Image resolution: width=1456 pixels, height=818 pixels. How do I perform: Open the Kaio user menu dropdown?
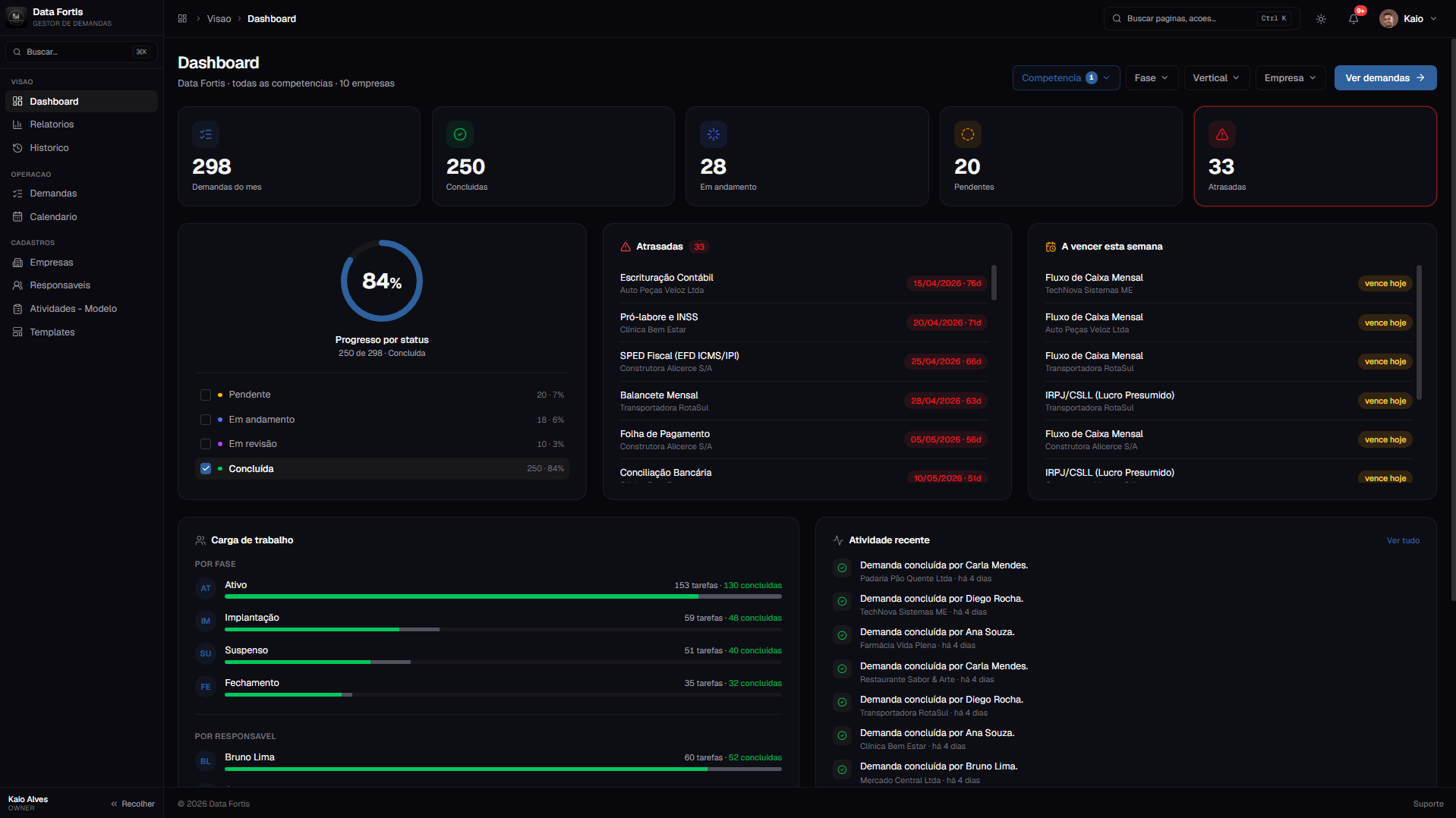point(1409,19)
